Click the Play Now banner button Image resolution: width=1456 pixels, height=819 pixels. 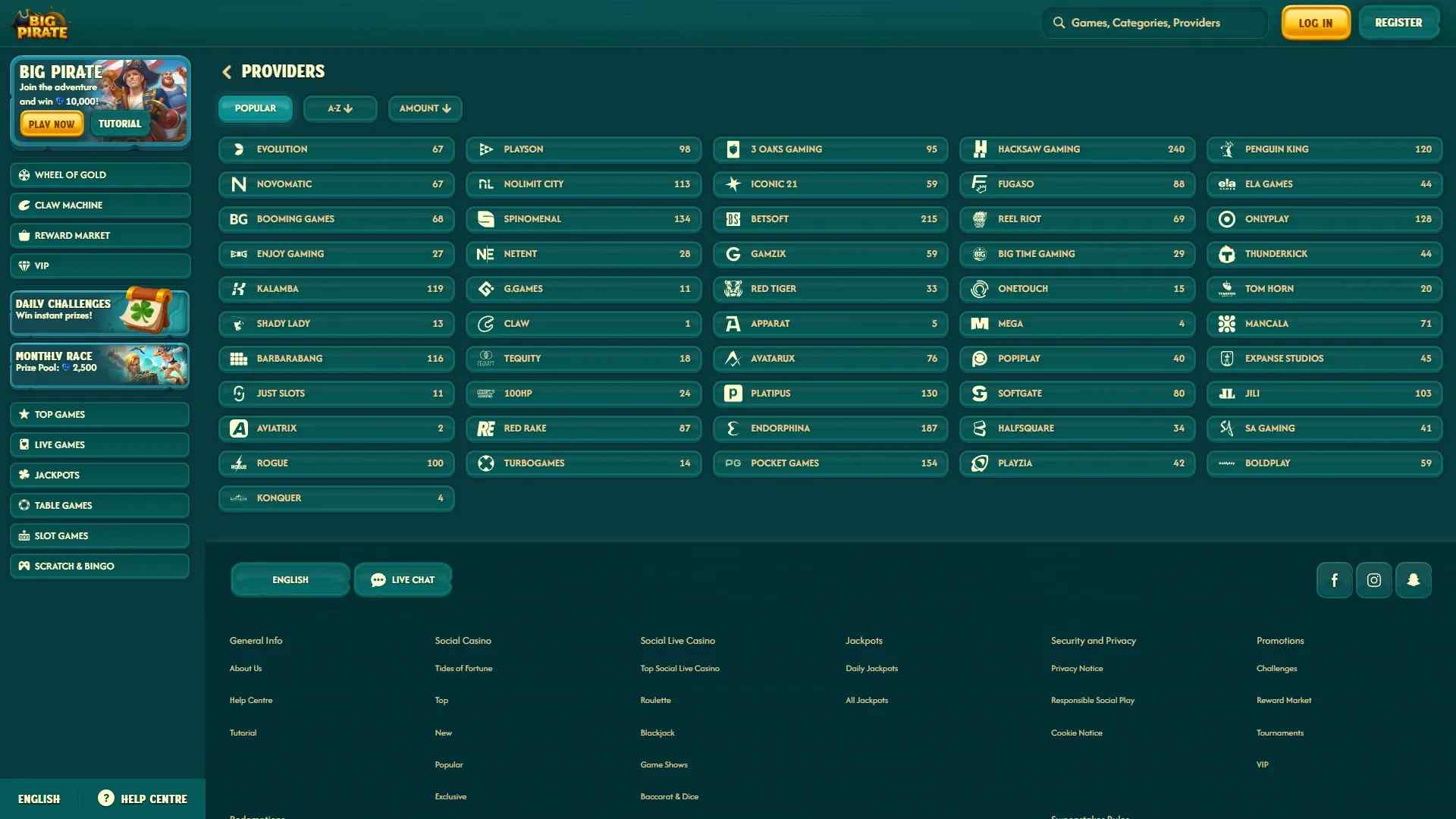click(52, 124)
